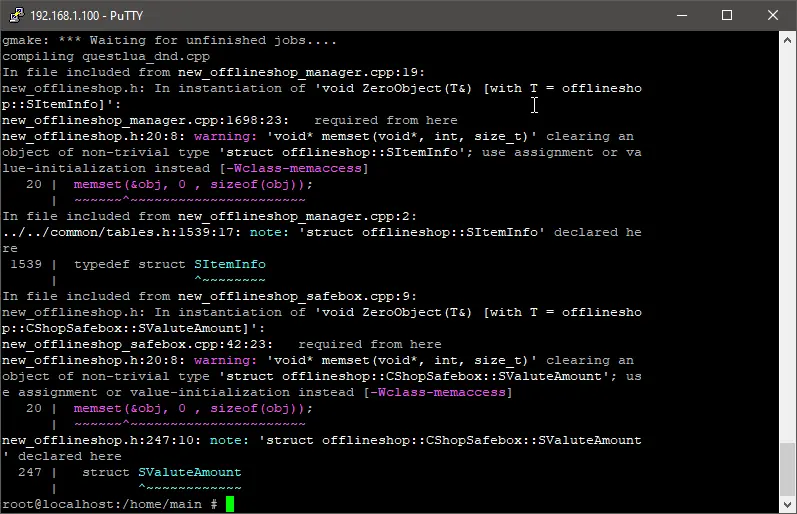Click the '192.168.1.100 - PuTTY' title bar

(x=300, y=15)
